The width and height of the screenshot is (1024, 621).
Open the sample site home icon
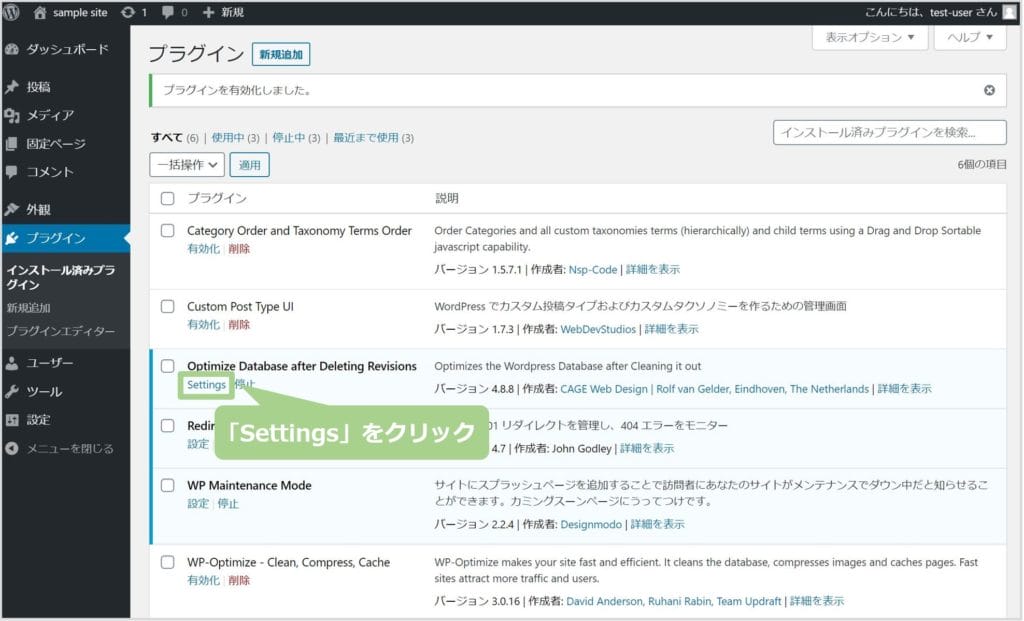(x=40, y=12)
